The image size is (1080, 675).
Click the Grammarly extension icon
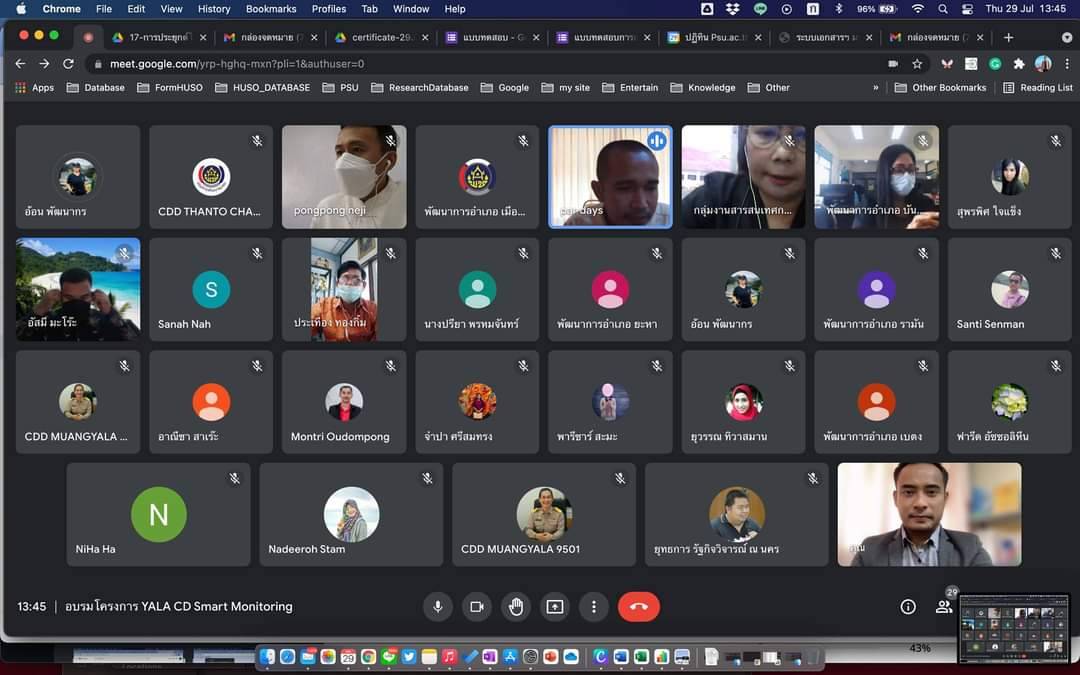coord(995,64)
